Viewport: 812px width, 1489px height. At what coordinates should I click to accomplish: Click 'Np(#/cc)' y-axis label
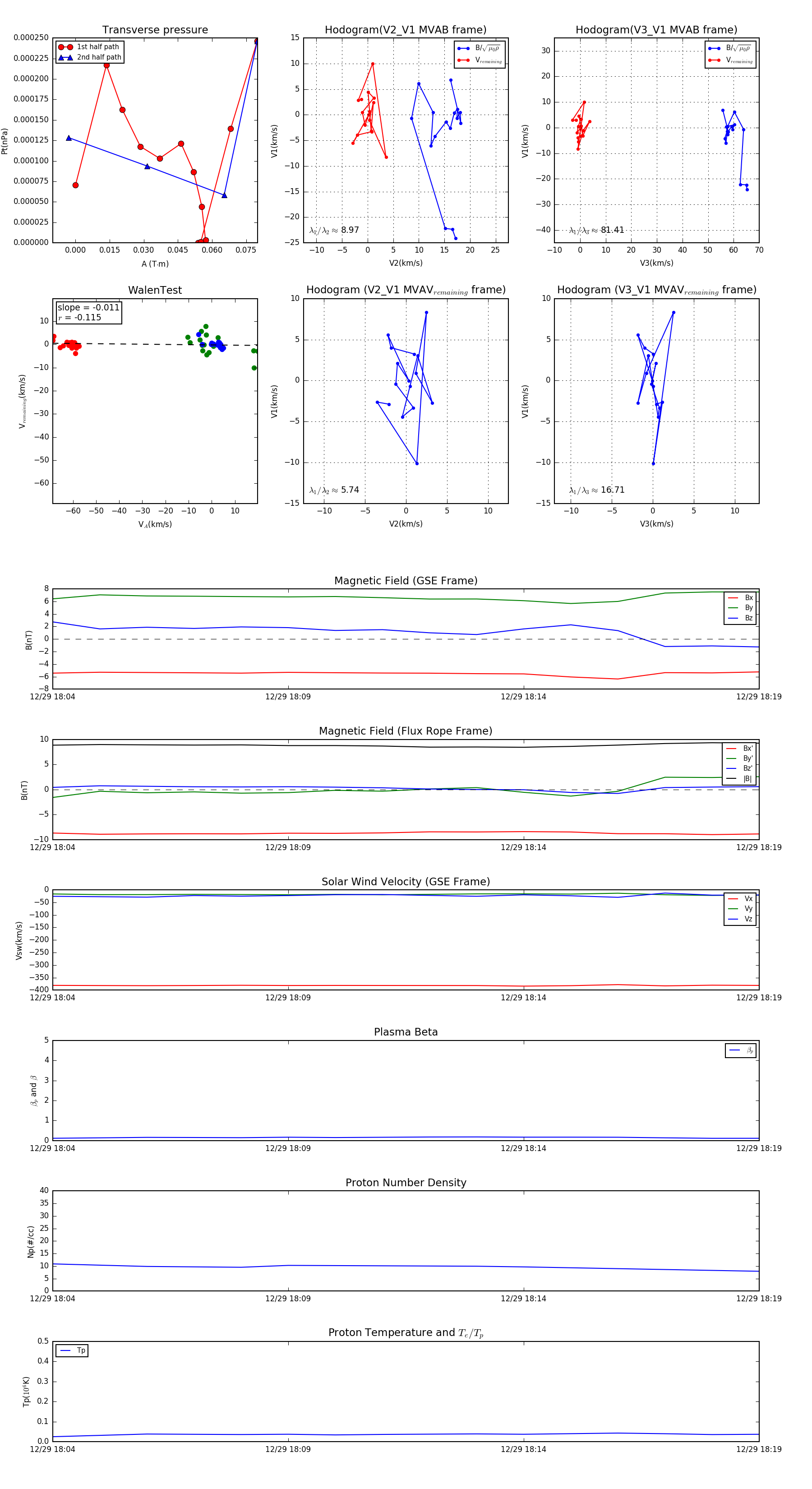[x=31, y=1241]
